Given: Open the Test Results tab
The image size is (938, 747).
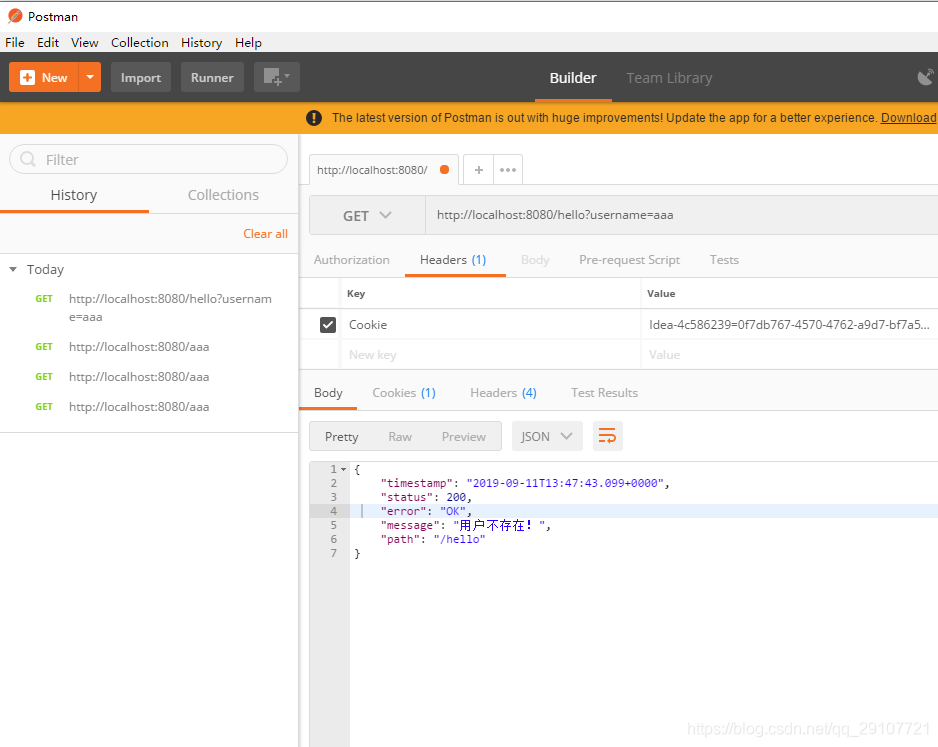Looking at the screenshot, I should point(604,393).
